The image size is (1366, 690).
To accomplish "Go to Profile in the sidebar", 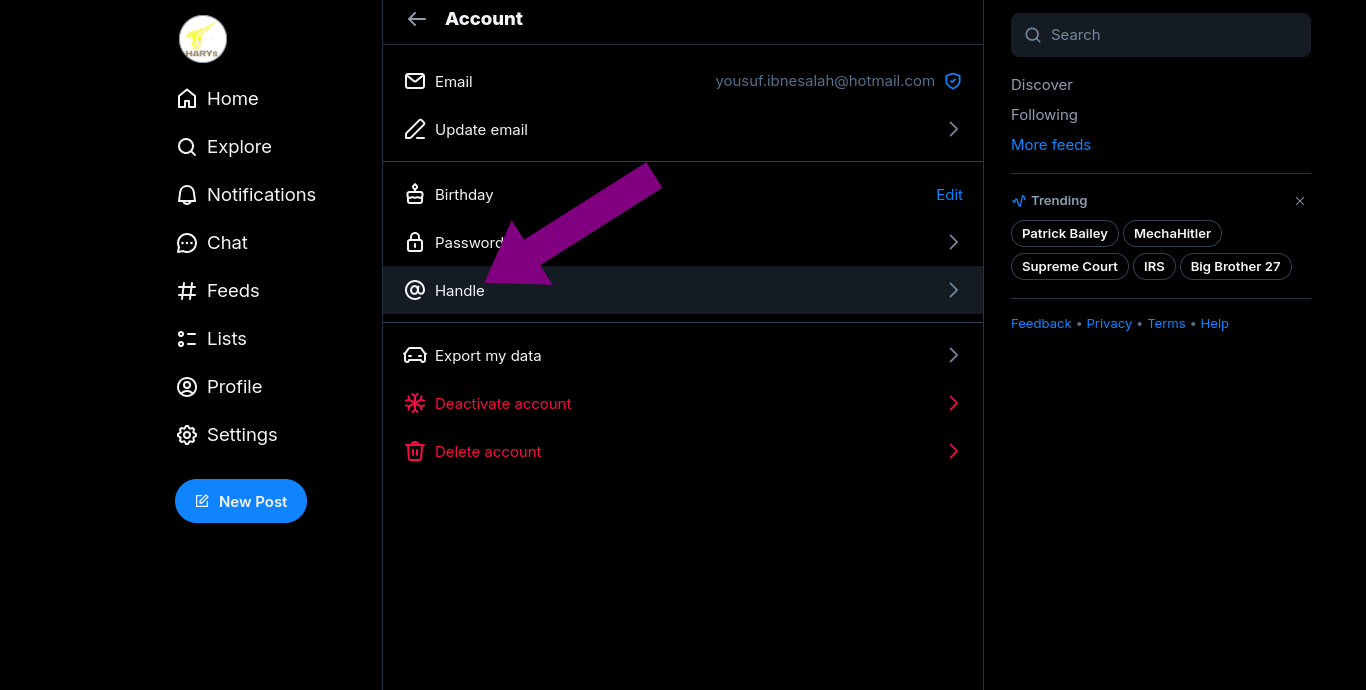I will (234, 387).
